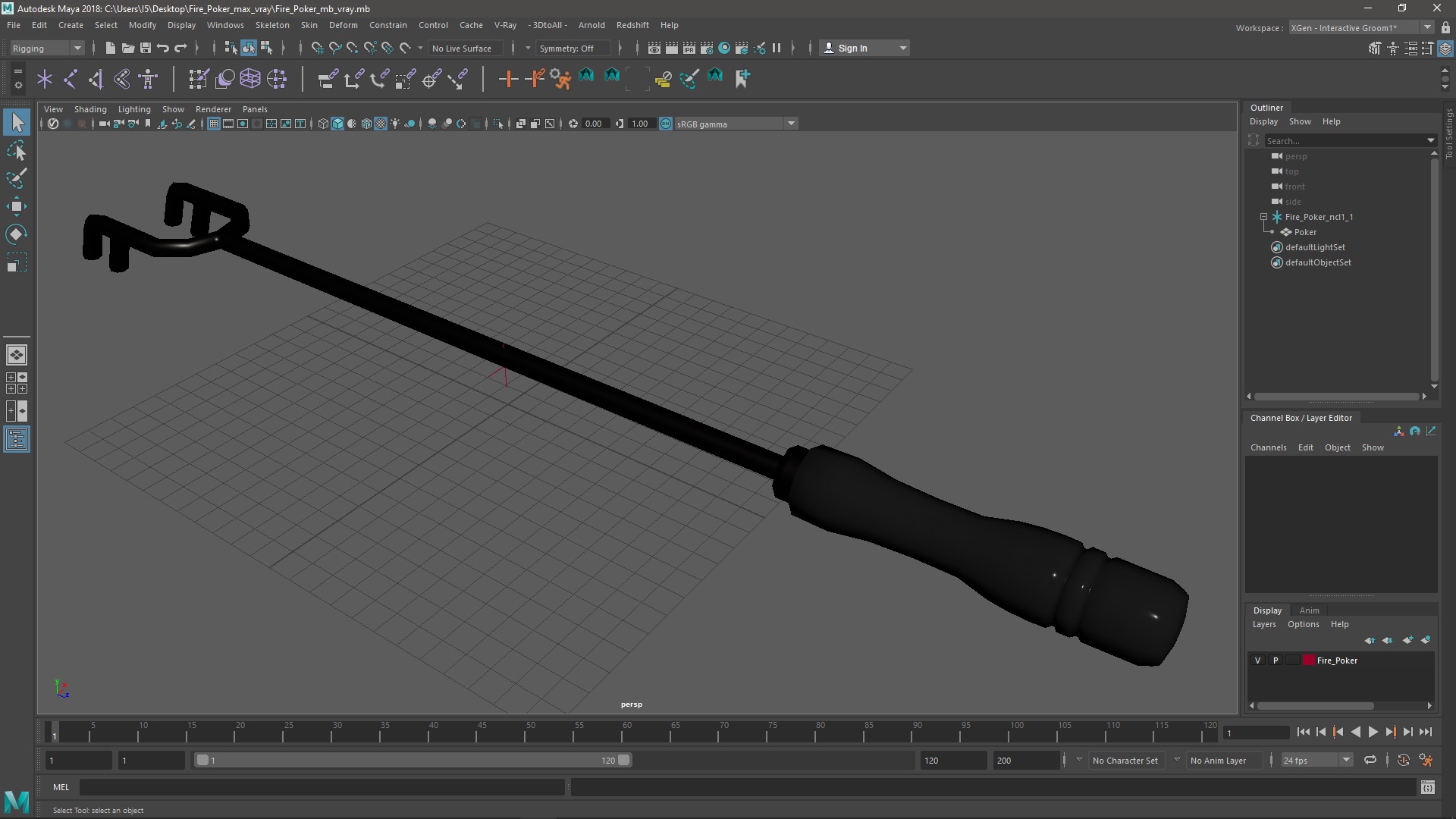Open the V-Ray menu
The height and width of the screenshot is (819, 1456).
(x=505, y=25)
